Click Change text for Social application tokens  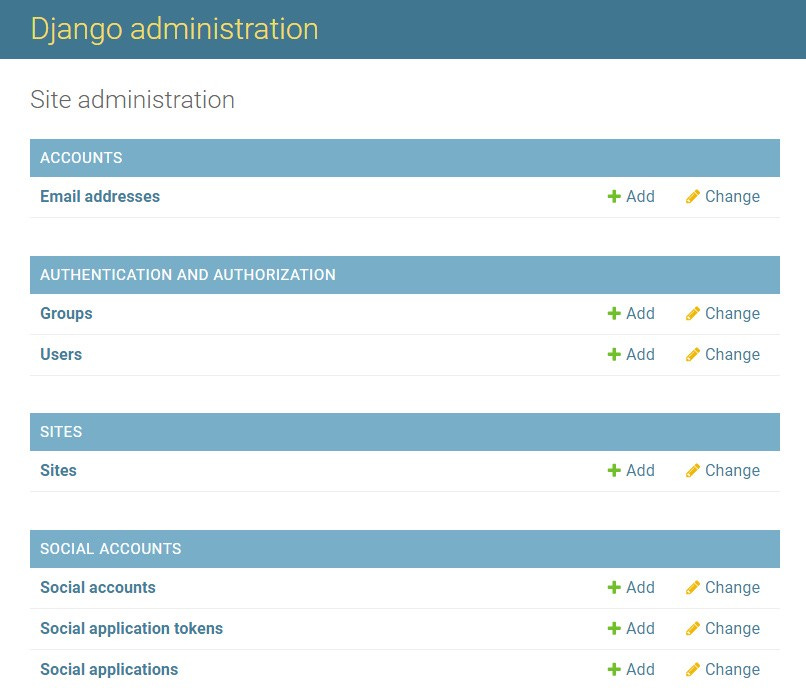pos(732,629)
